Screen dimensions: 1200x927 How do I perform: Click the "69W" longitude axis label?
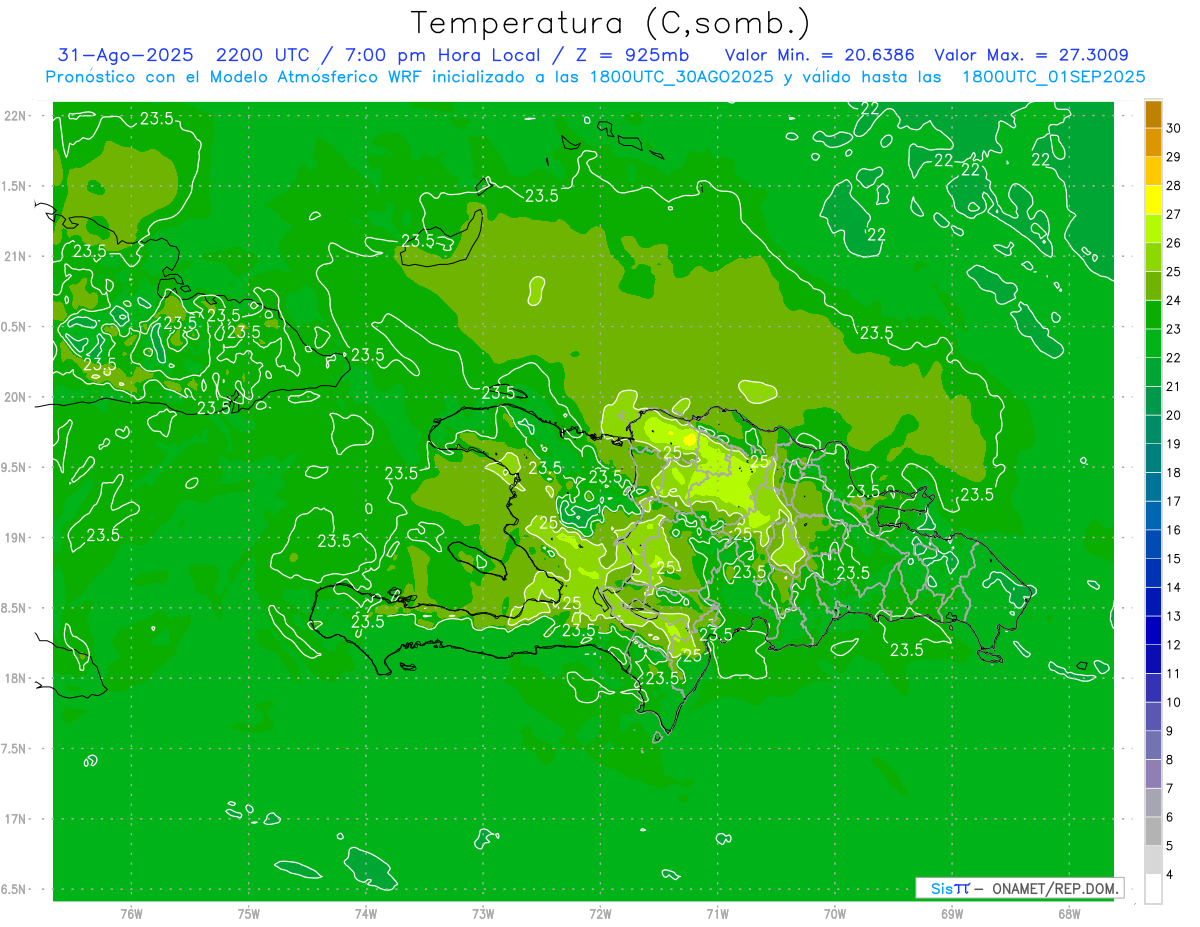[952, 913]
